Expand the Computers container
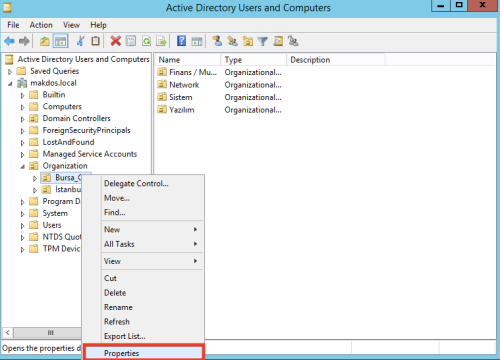500x360 pixels. (22, 107)
